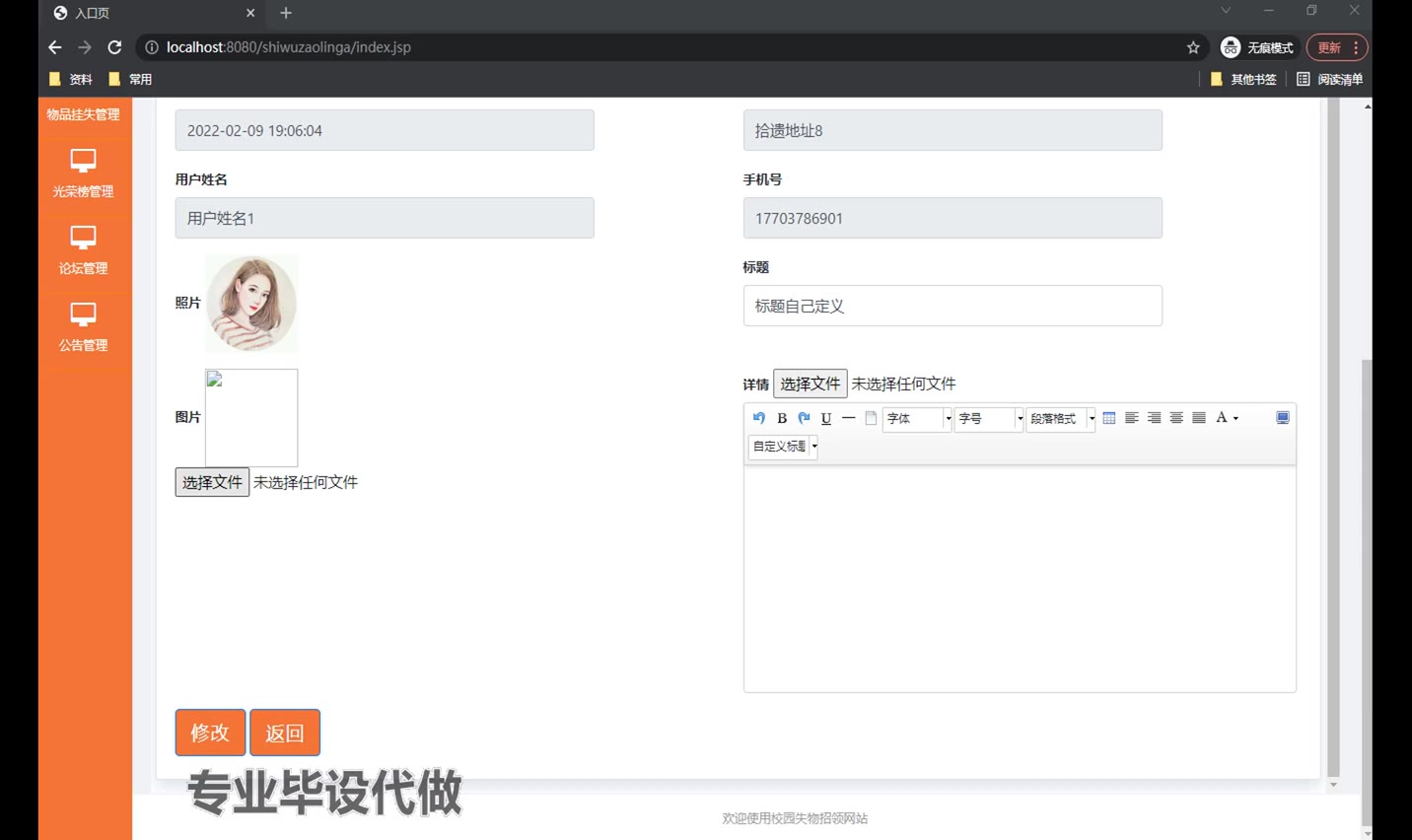Click the 用户姓名 field

(x=385, y=218)
